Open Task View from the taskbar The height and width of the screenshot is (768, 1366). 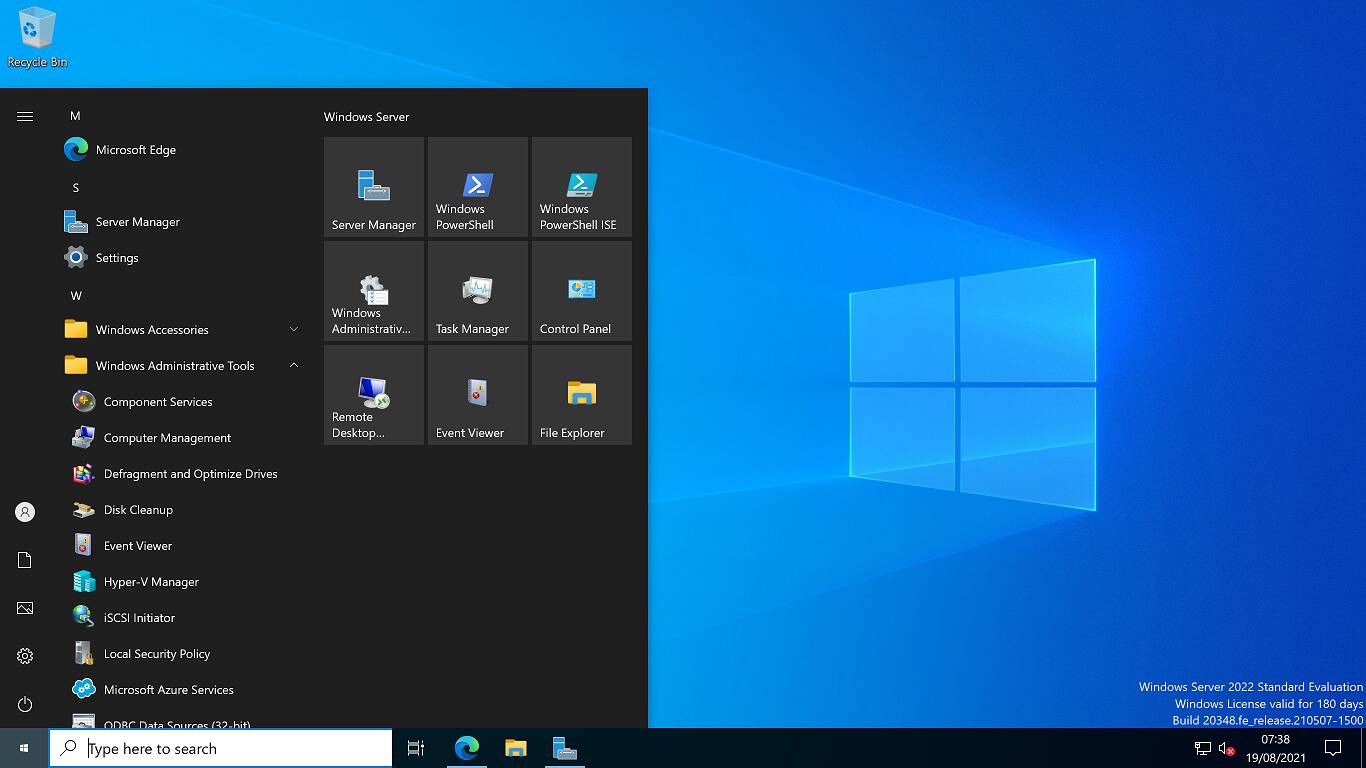416,748
